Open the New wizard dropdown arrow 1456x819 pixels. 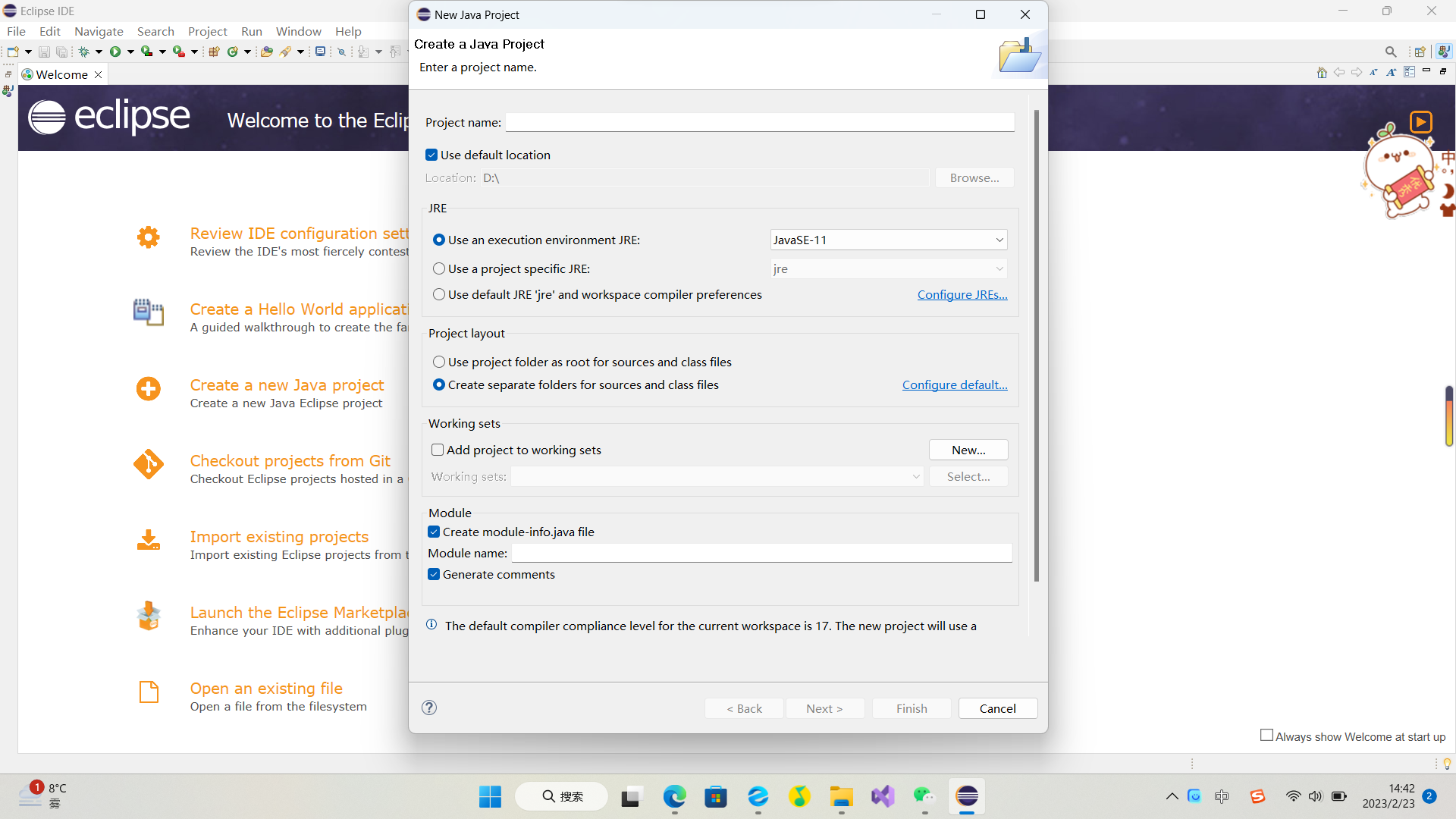[x=28, y=52]
